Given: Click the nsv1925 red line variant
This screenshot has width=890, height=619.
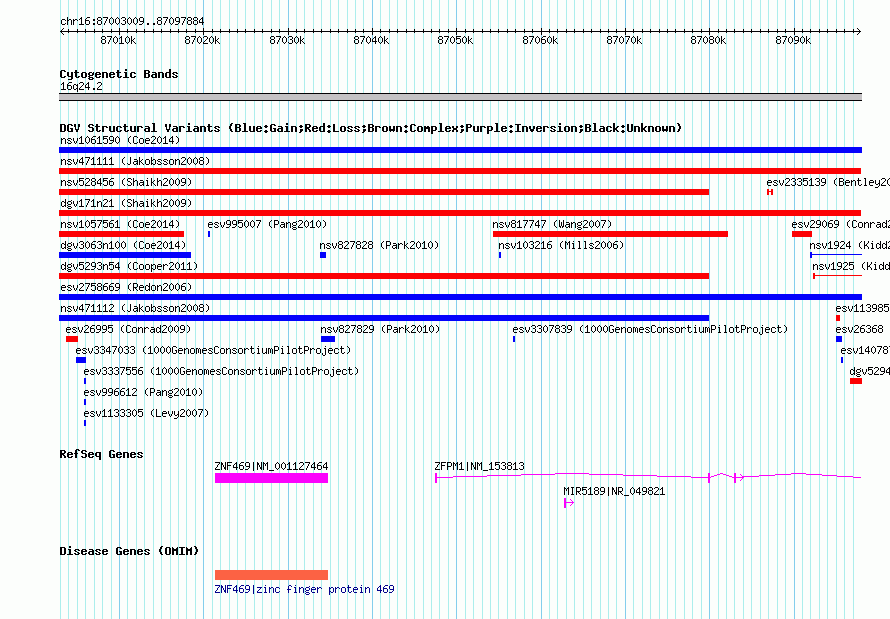Looking at the screenshot, I should pyautogui.click(x=838, y=276).
